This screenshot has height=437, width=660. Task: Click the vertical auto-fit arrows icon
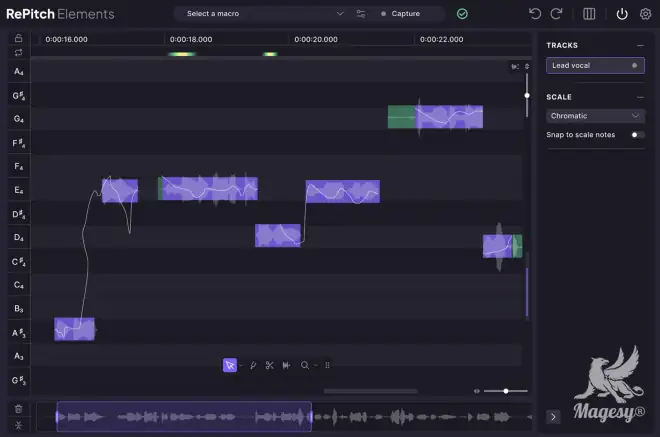(527, 67)
